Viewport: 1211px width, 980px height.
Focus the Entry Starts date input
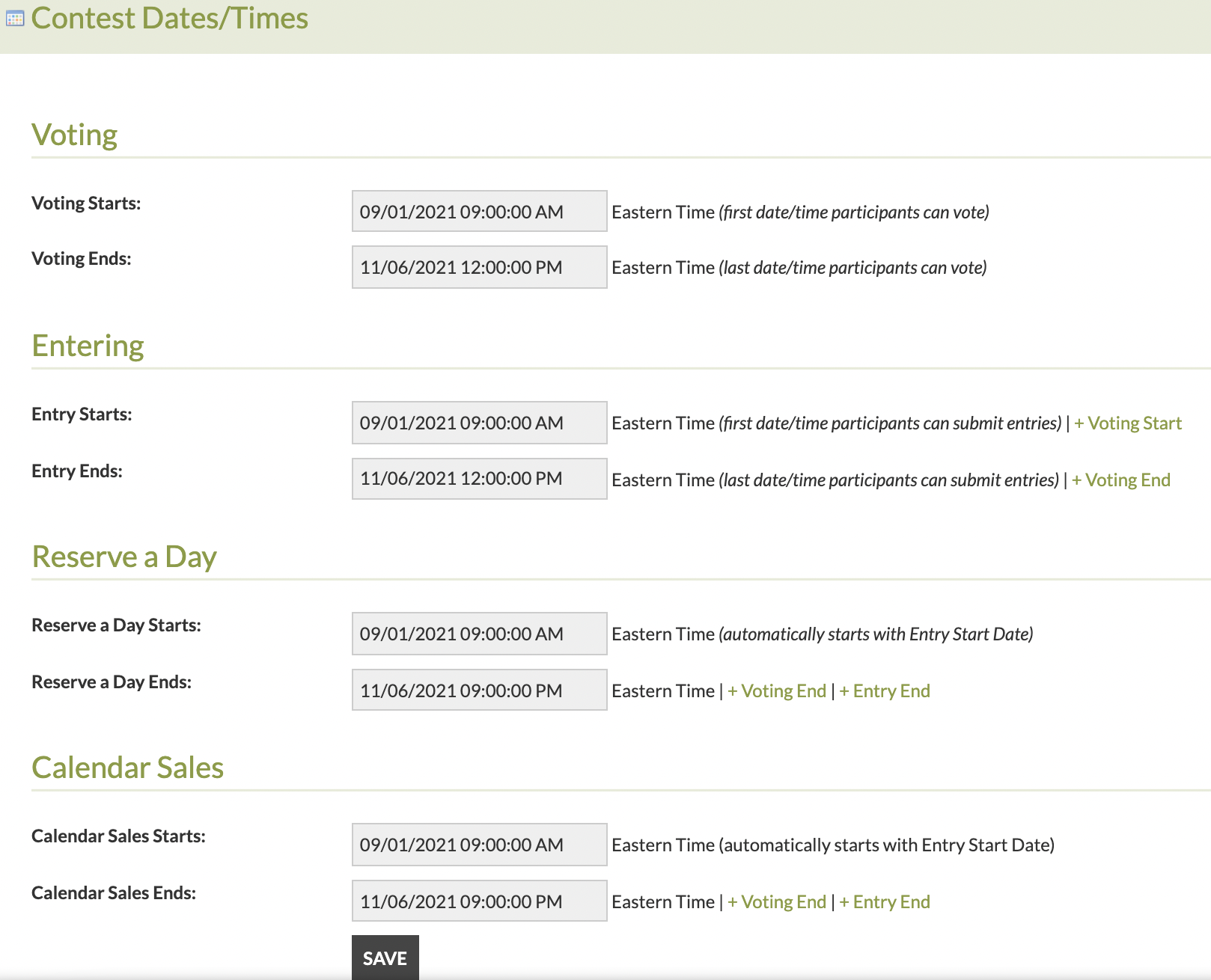coord(479,423)
